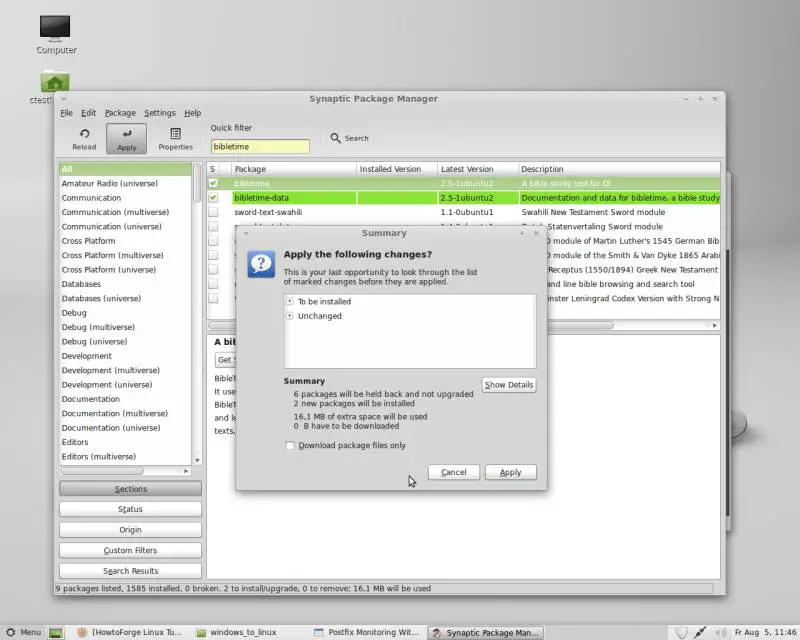Click the Search Results button
Image resolution: width=800 pixels, height=640 pixels.
coord(131,571)
